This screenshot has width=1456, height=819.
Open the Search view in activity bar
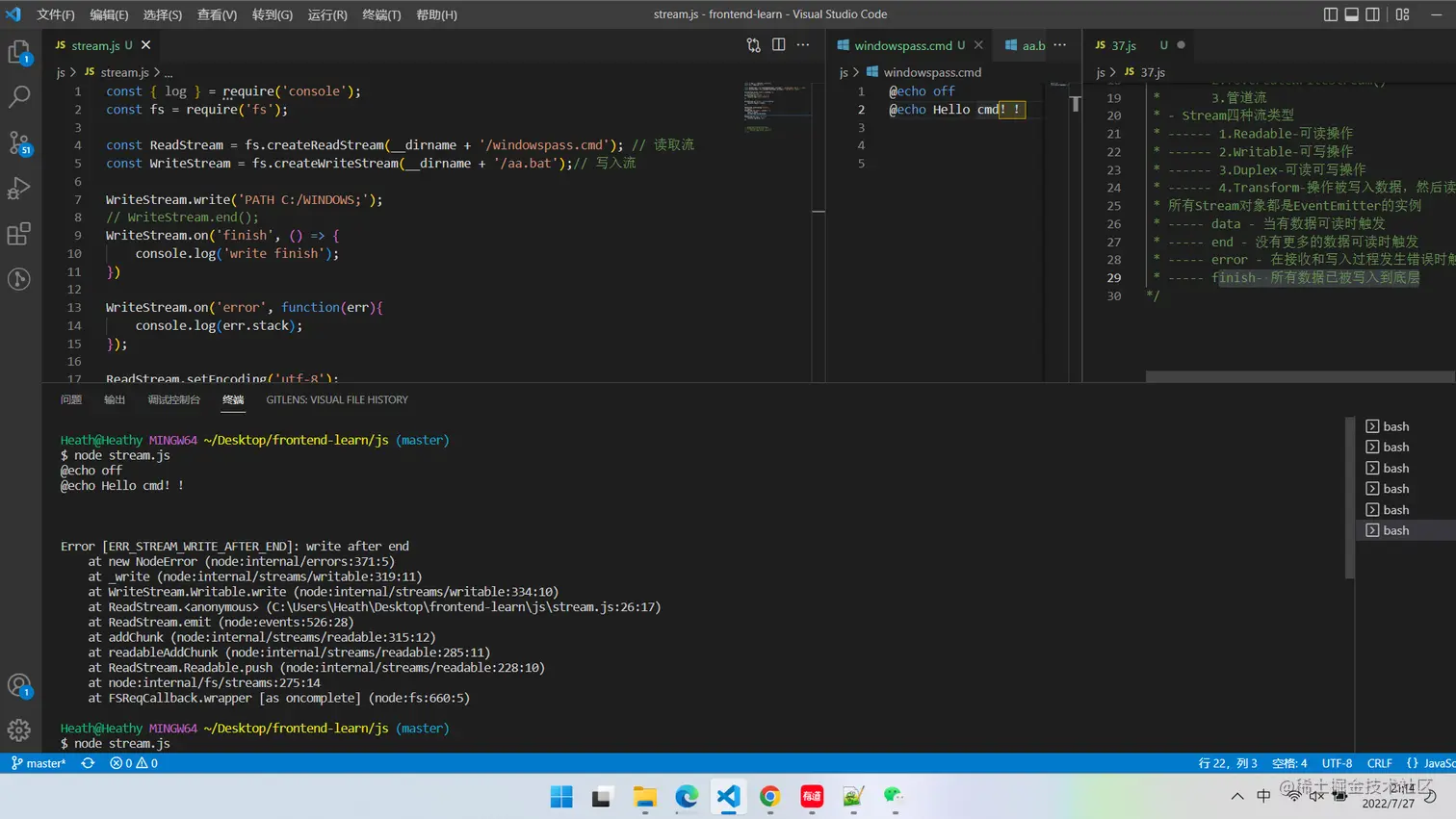(19, 96)
